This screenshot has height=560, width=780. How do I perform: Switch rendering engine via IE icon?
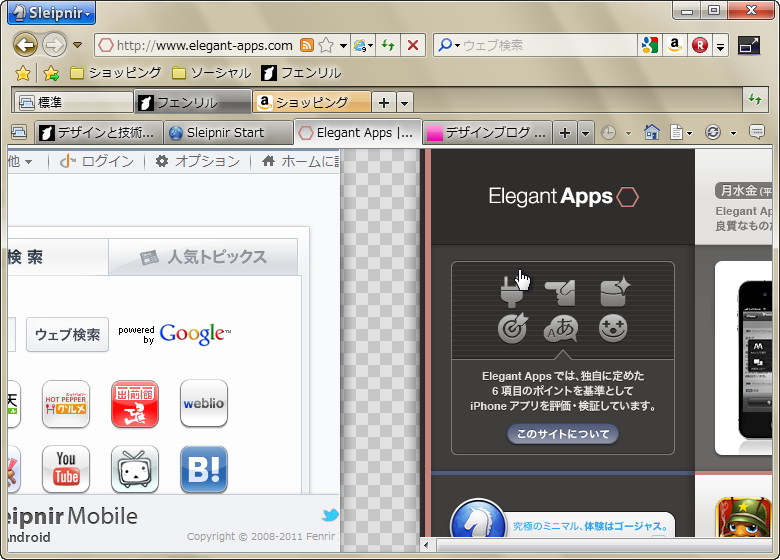point(363,46)
